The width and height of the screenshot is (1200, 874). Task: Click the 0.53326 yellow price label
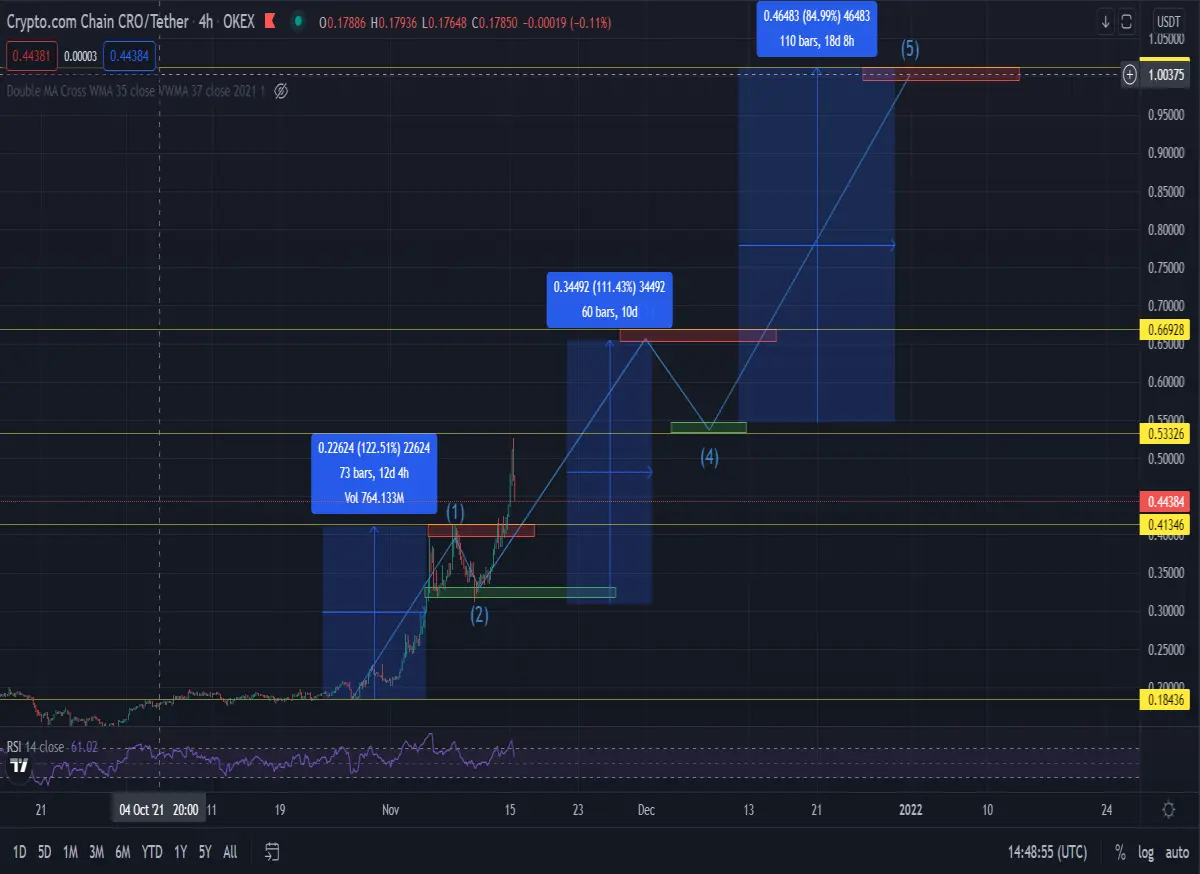point(1166,433)
